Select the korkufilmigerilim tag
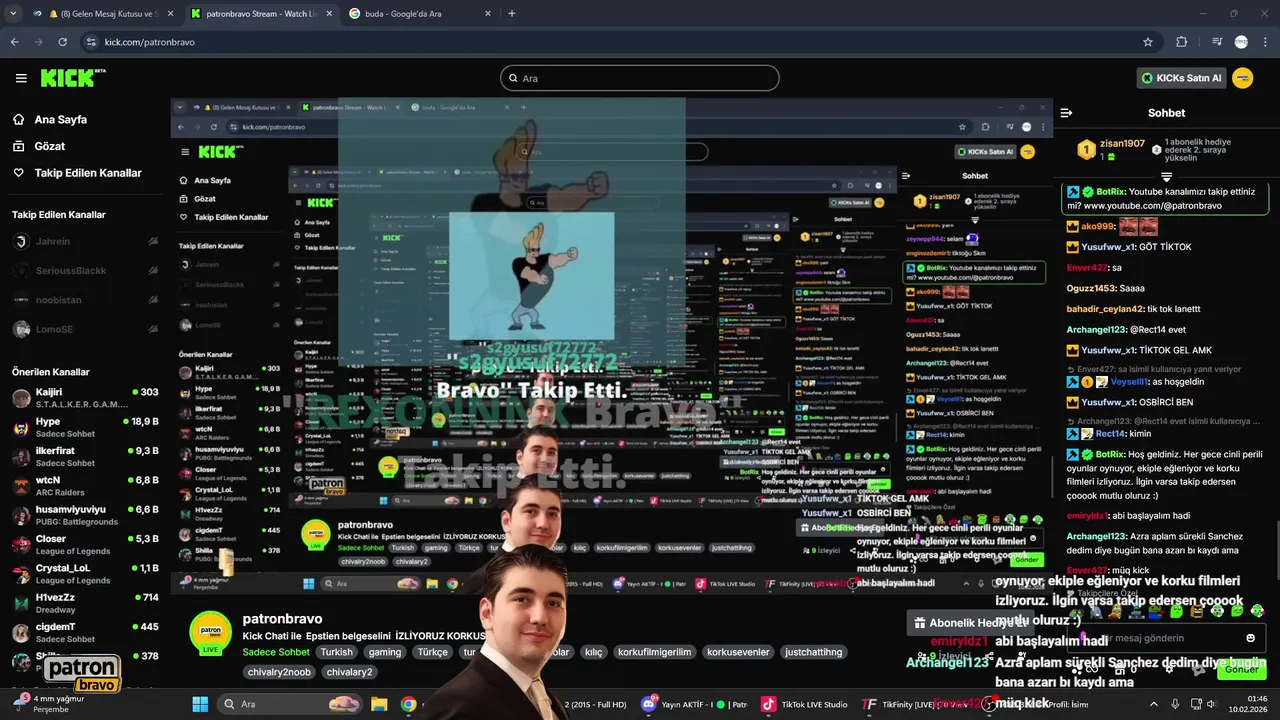This screenshot has height=720, width=1280. coord(654,652)
